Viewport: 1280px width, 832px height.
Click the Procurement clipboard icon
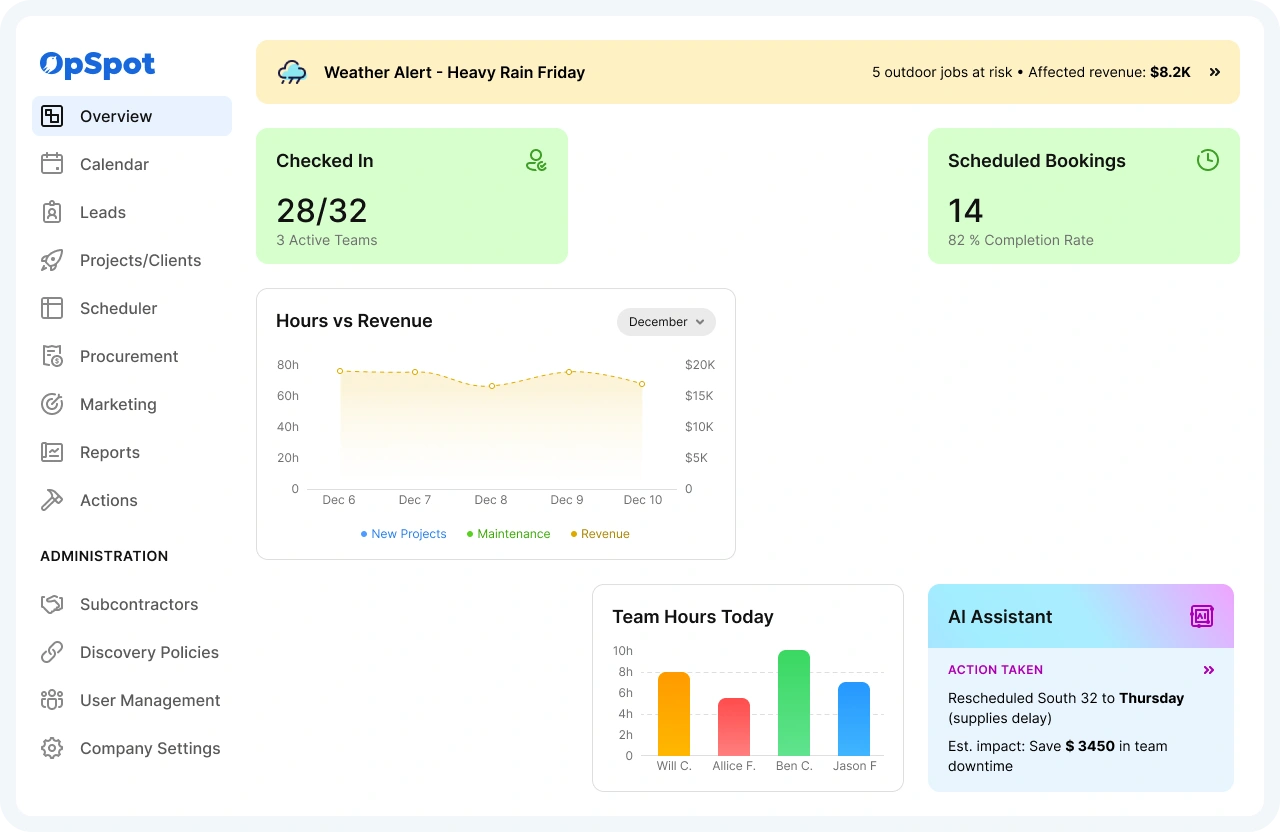click(52, 356)
